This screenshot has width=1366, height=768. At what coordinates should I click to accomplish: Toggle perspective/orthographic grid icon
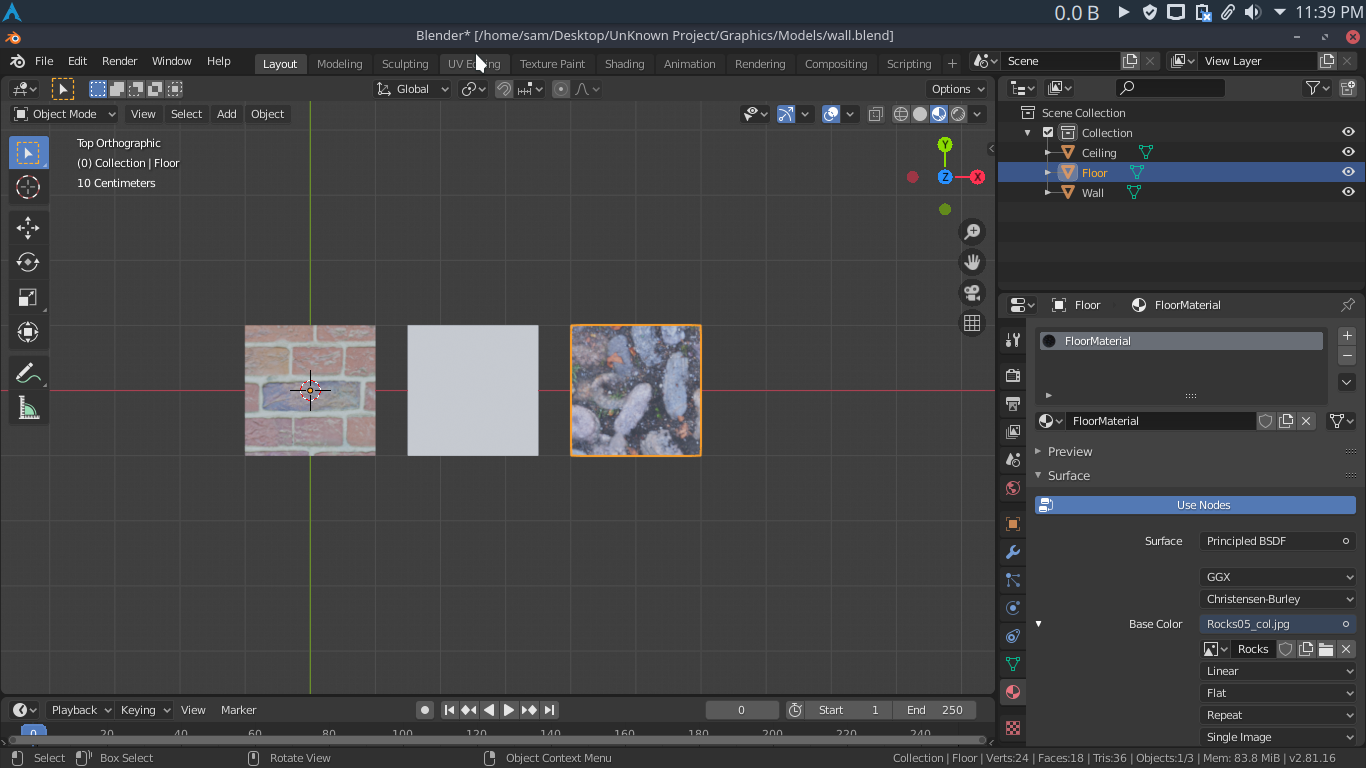pyautogui.click(x=971, y=323)
